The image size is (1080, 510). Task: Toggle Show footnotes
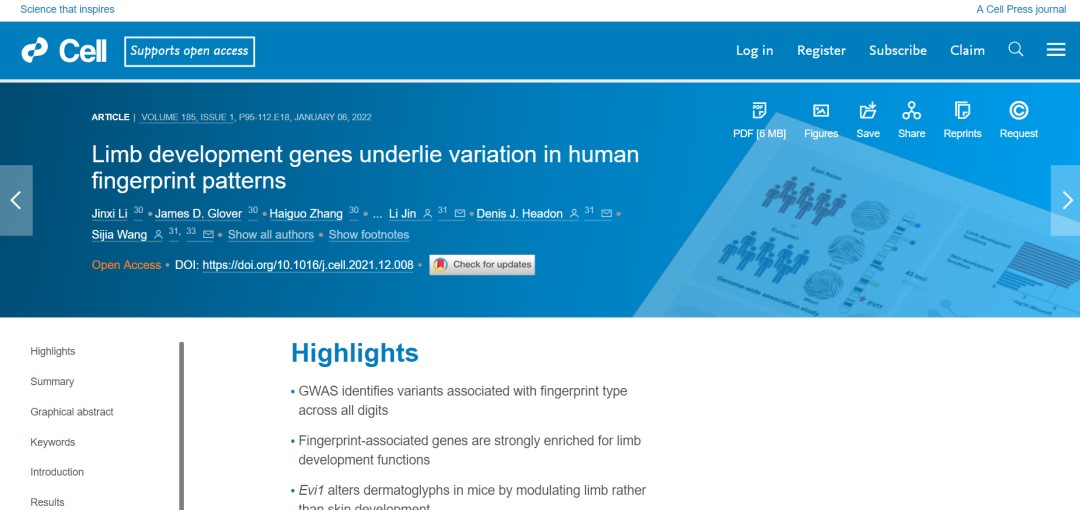[x=369, y=235]
